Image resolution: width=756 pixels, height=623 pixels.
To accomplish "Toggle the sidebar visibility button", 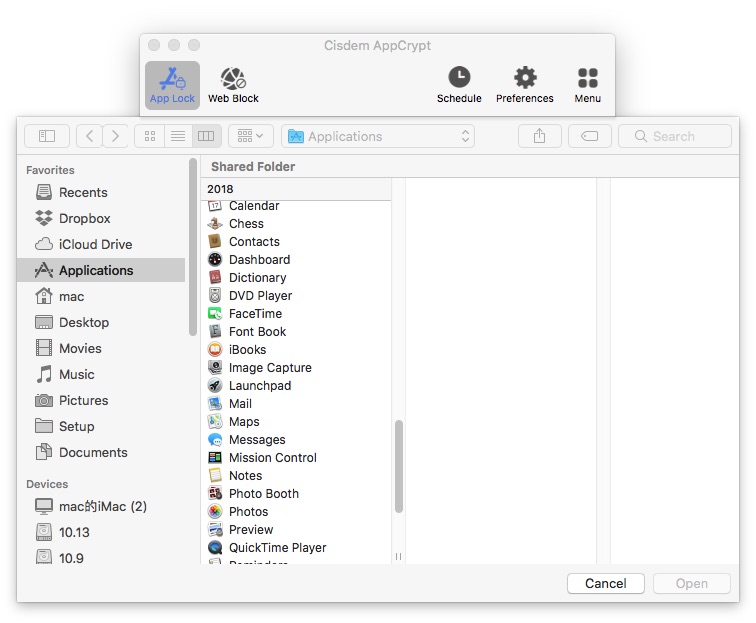I will (47, 136).
